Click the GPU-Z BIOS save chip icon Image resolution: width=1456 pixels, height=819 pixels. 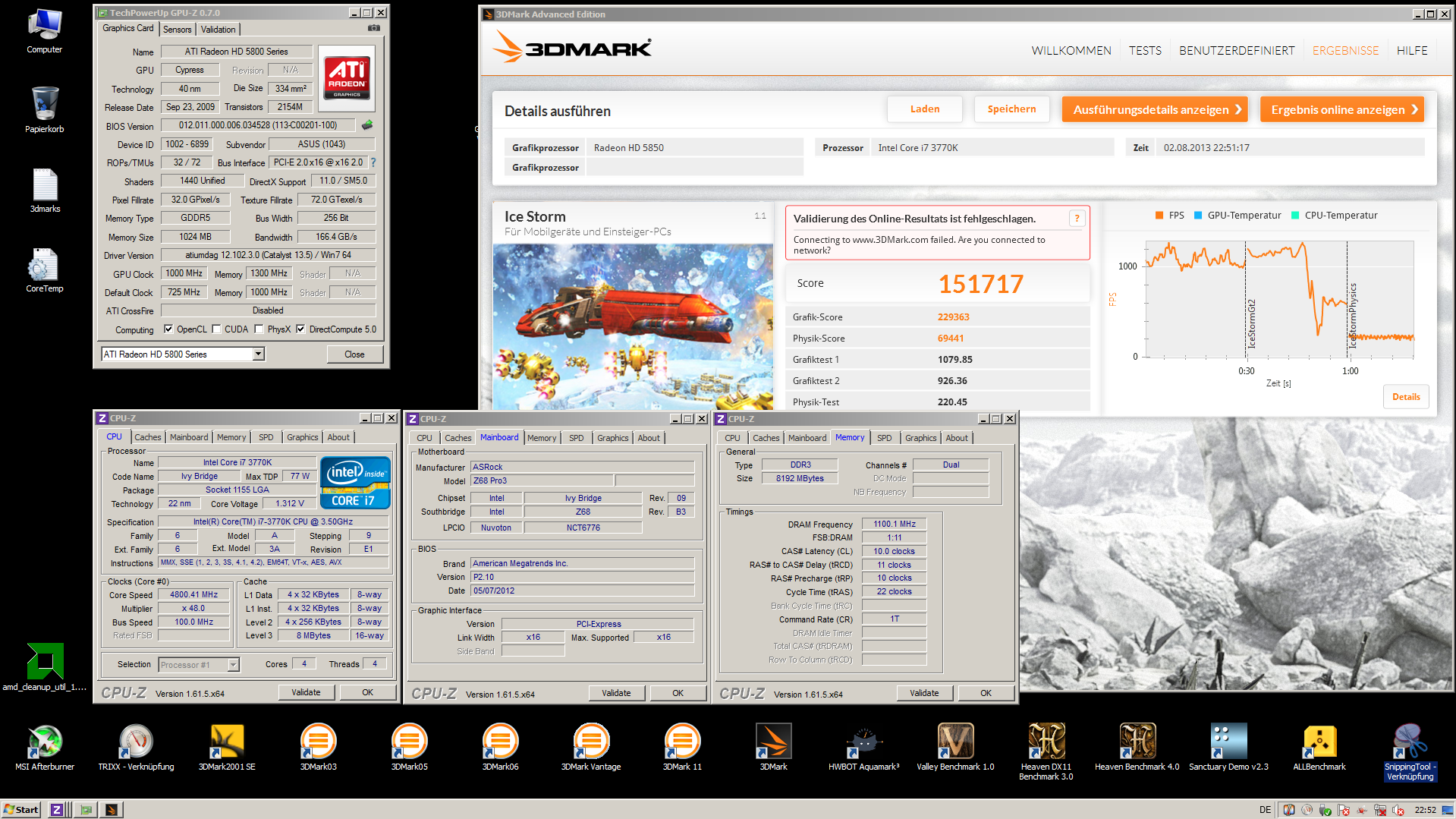tap(367, 124)
